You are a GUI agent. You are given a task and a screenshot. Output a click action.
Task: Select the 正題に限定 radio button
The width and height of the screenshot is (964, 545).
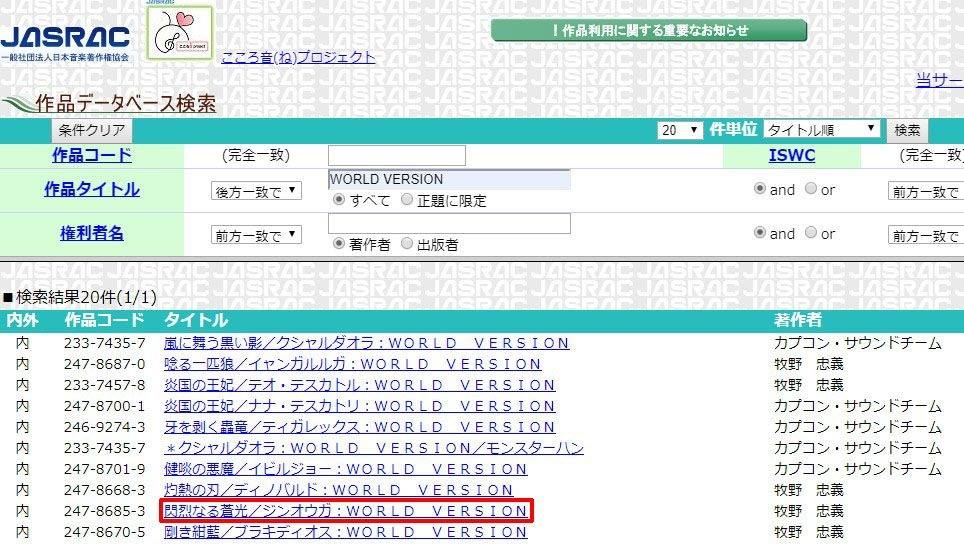(x=406, y=200)
